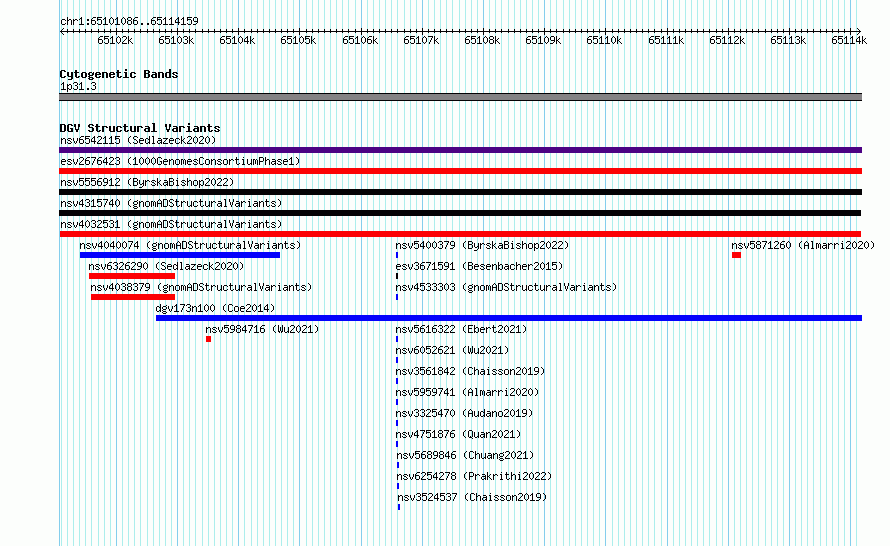The image size is (890, 546).
Task: Click the Cytogenetic Bands track title
Action: pos(119,74)
